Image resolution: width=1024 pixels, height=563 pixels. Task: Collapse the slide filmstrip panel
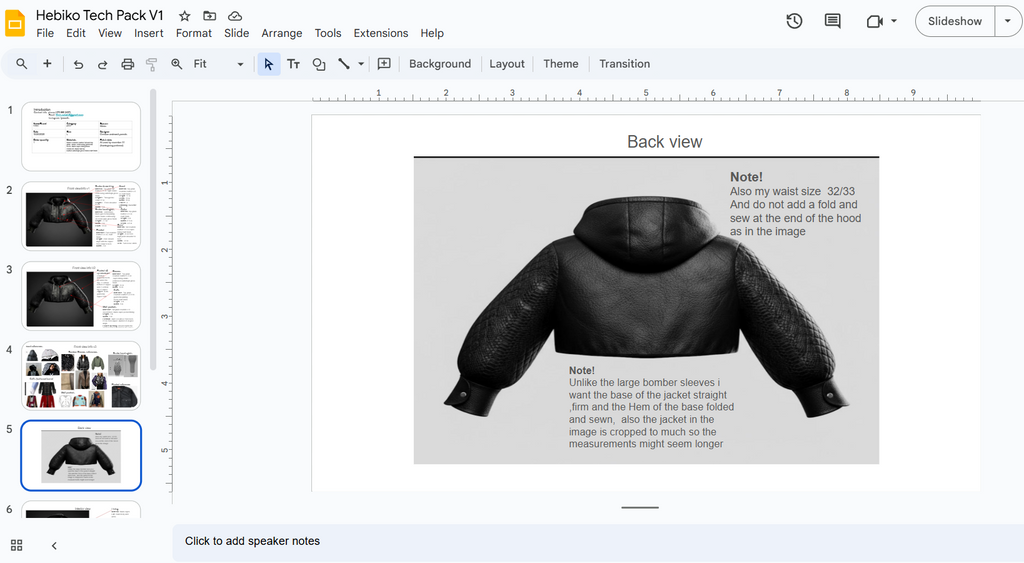pos(54,545)
